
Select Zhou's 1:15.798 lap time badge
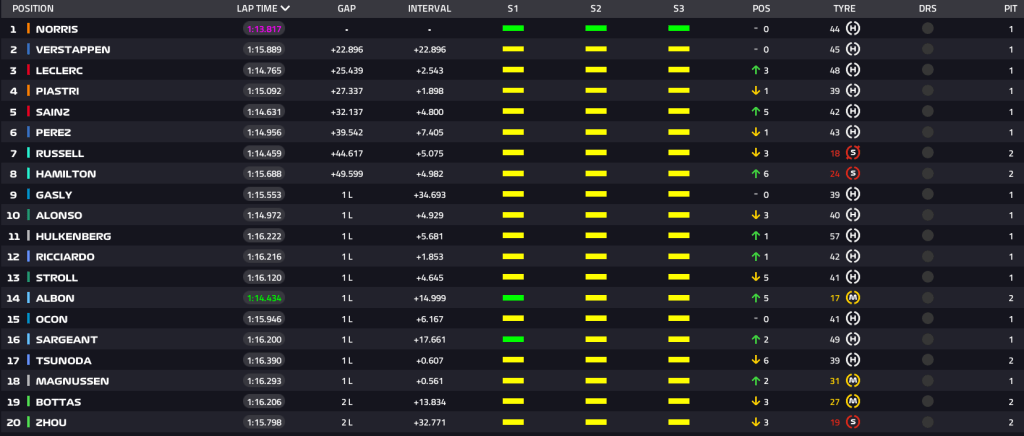pos(264,422)
